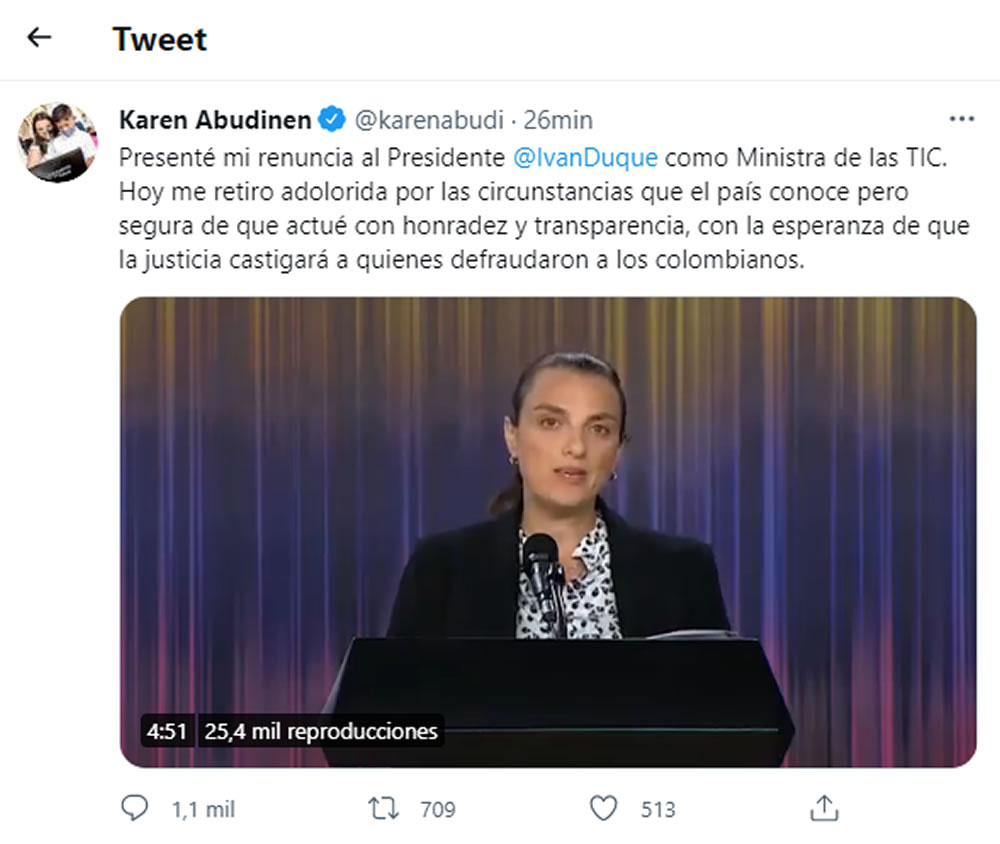Go back using the arrow icon
1000x844 pixels.
(x=39, y=37)
